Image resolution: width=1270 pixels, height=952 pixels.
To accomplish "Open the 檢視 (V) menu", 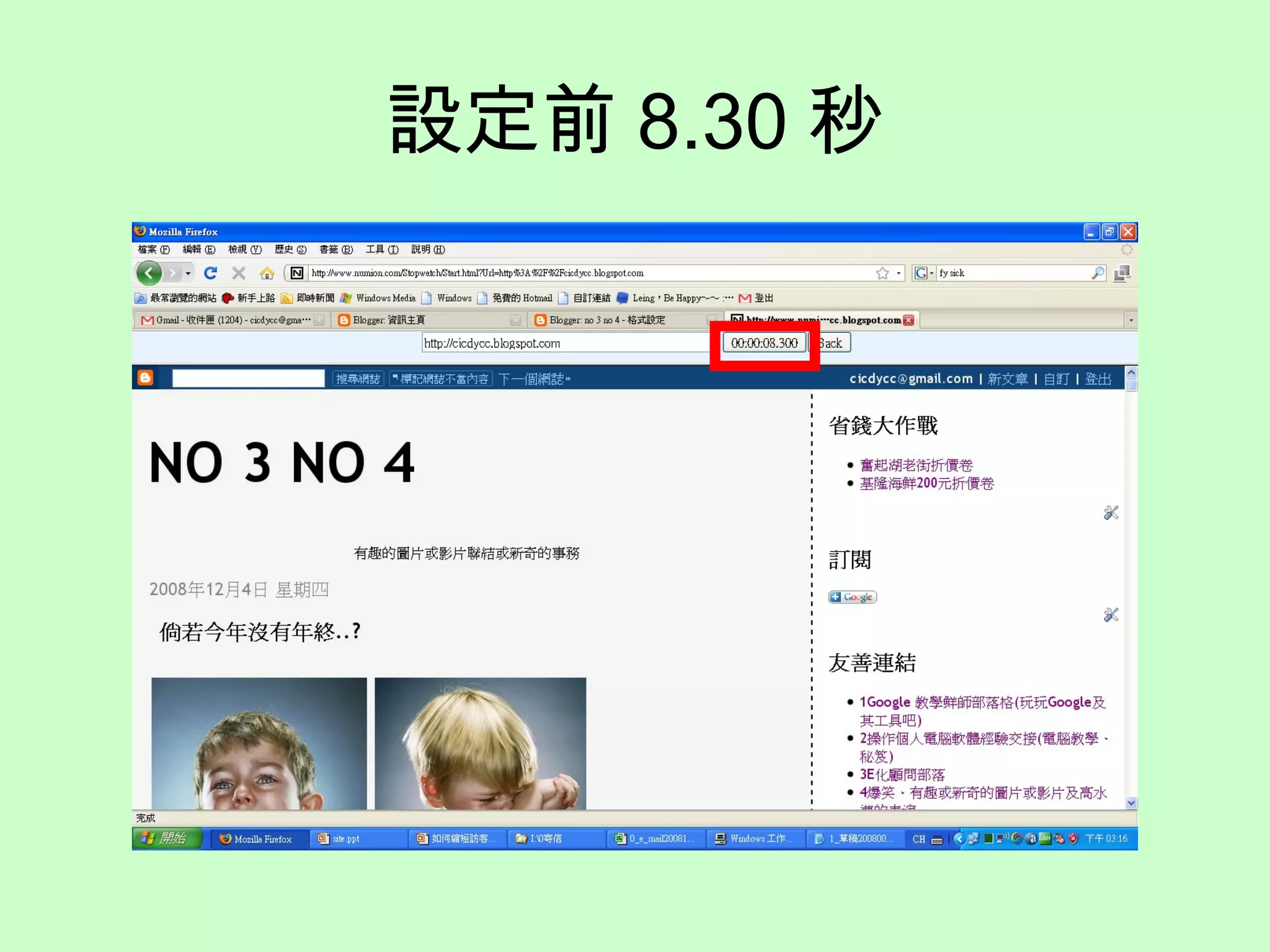I will [x=244, y=249].
